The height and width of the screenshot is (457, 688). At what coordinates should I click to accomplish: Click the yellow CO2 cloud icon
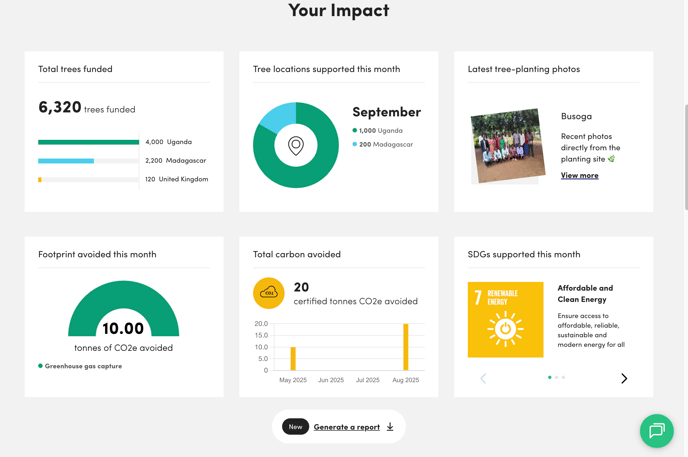point(269,293)
